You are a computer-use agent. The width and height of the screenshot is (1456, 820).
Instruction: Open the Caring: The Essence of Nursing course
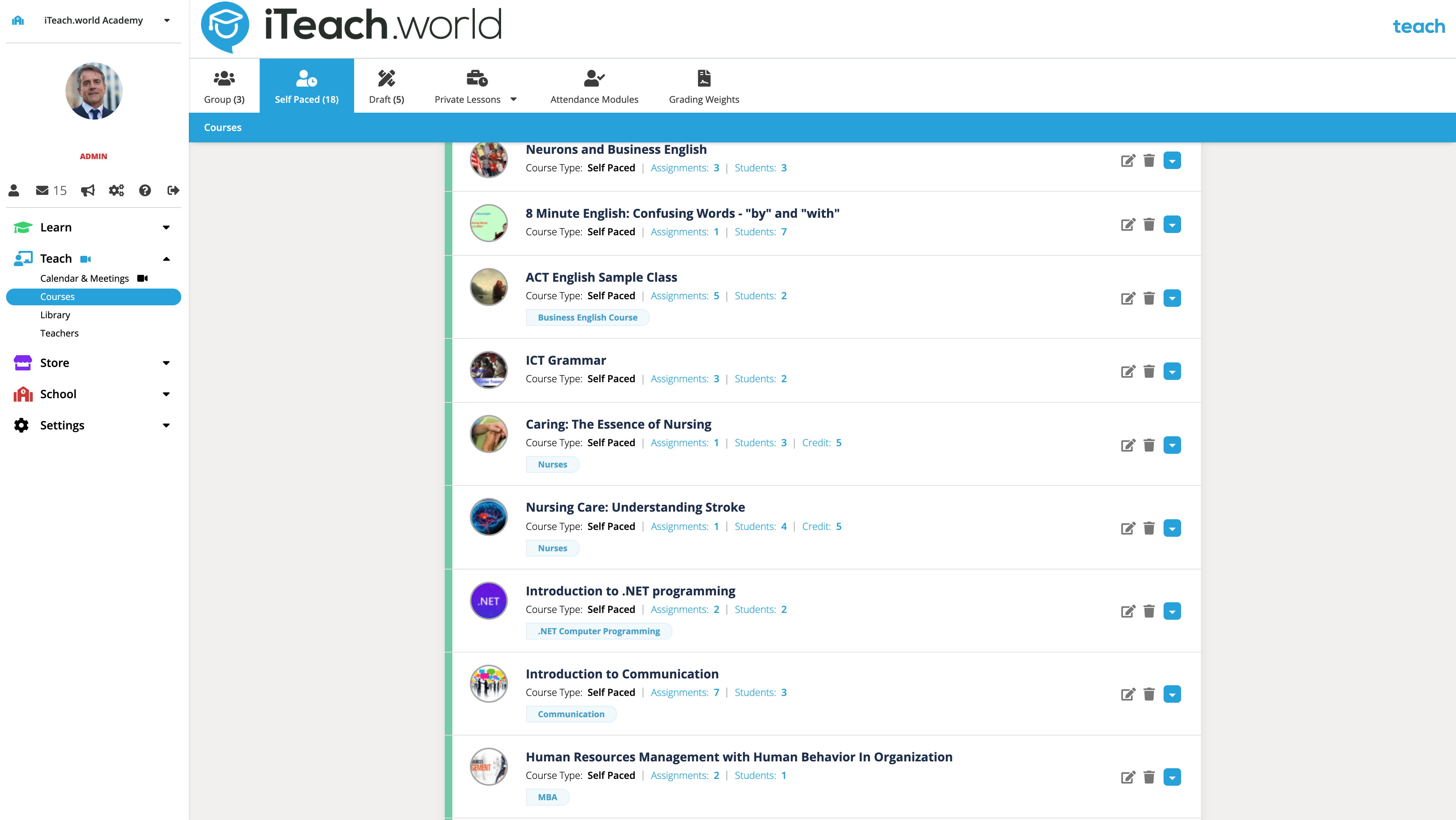click(x=618, y=424)
